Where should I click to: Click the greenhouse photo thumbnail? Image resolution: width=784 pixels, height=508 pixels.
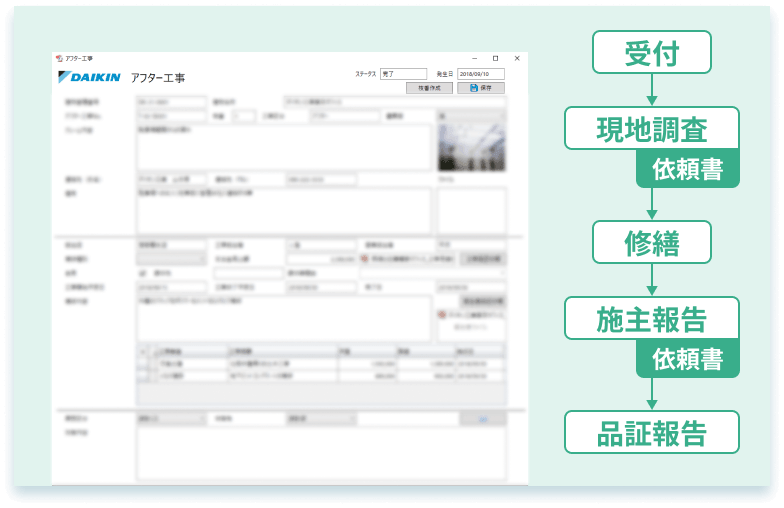(471, 148)
